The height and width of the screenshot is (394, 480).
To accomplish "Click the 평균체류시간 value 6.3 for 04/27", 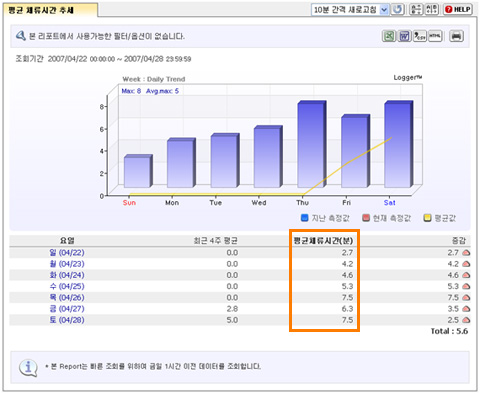I will [x=347, y=309].
